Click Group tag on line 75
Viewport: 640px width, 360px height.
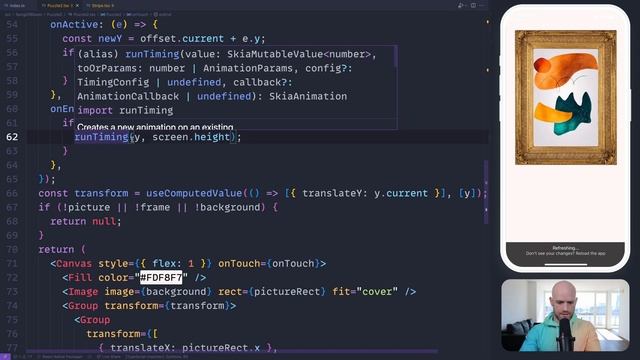pos(95,320)
